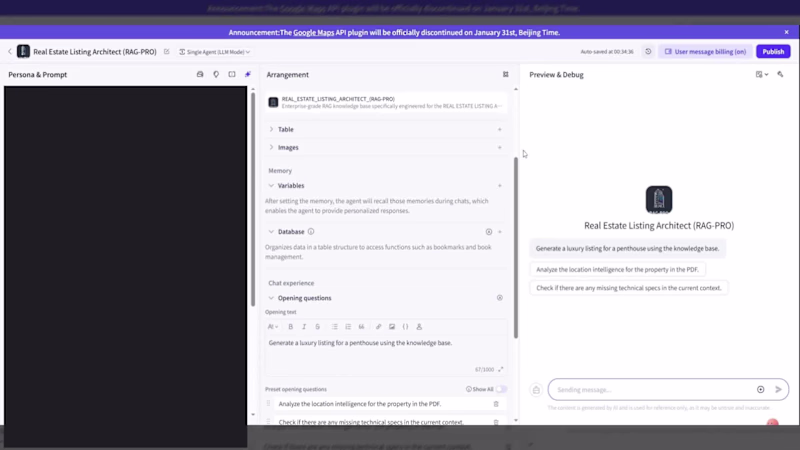Insert numbered list in opening text
This screenshot has width=800, height=450.
click(348, 327)
